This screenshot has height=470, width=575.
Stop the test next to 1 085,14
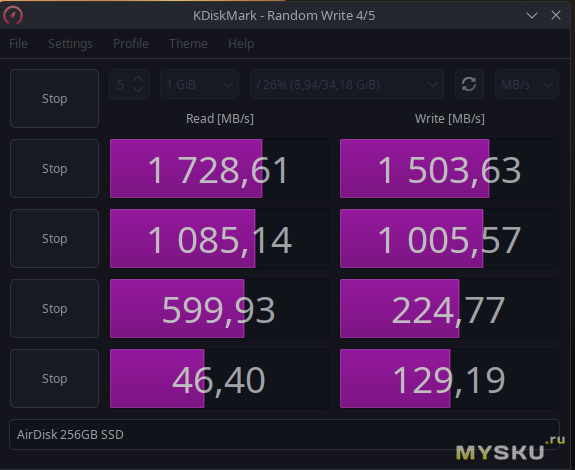[x=54, y=239]
